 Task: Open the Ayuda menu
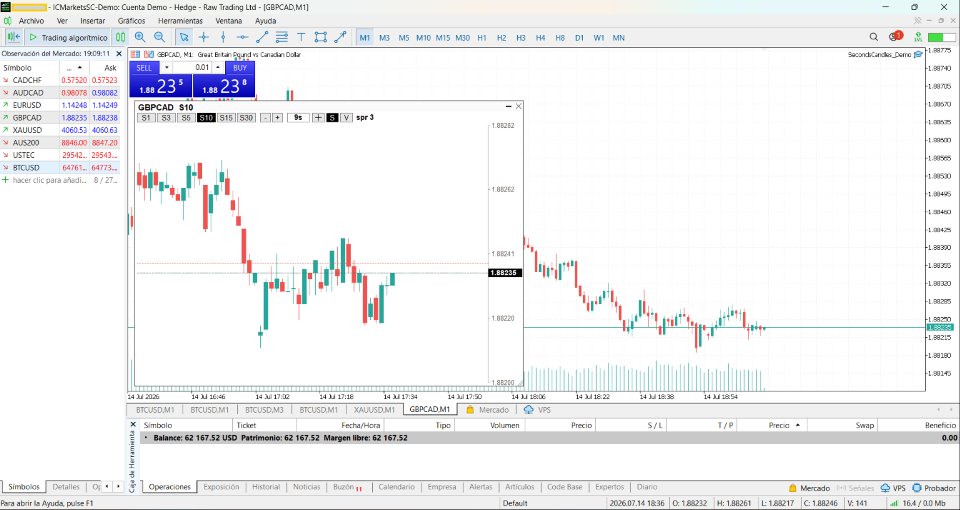266,21
